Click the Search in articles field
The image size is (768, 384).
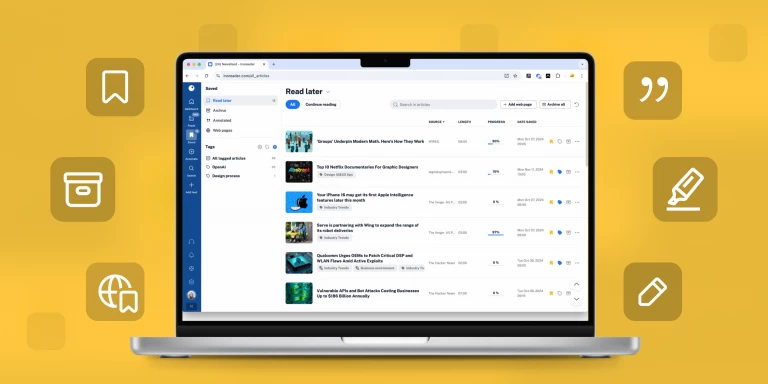(443, 104)
